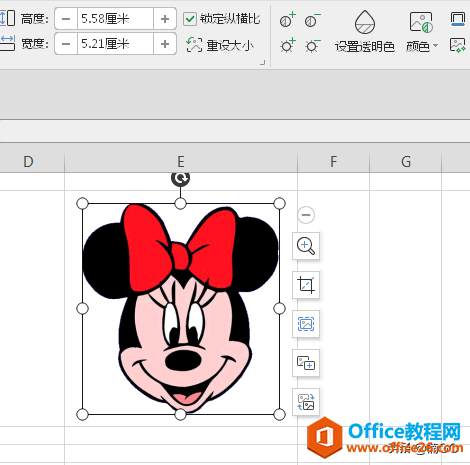Select column G header
This screenshot has height=465, width=470.
pyautogui.click(x=406, y=162)
